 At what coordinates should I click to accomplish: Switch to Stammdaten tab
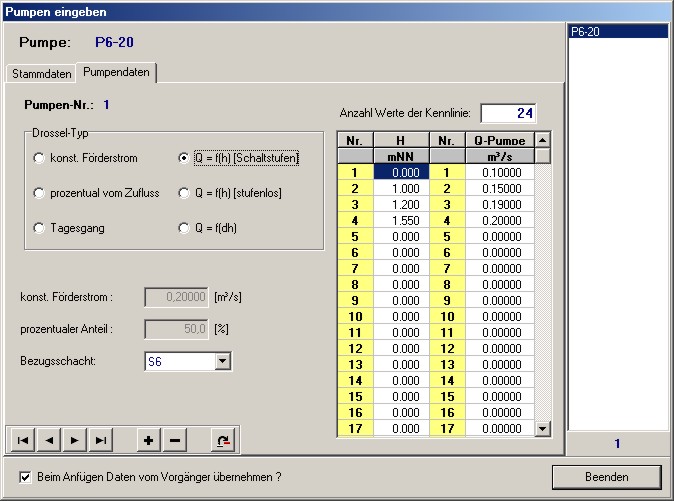(42, 73)
